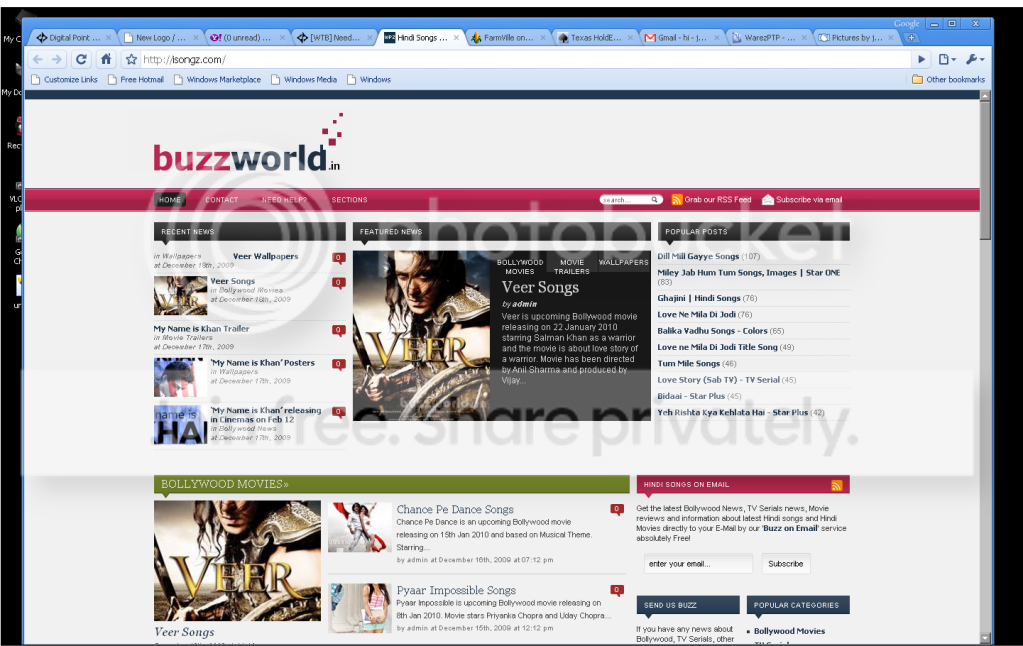Open comment bubble for Chance Pe Dance Songs
The image size is (1023, 646).
click(x=617, y=510)
